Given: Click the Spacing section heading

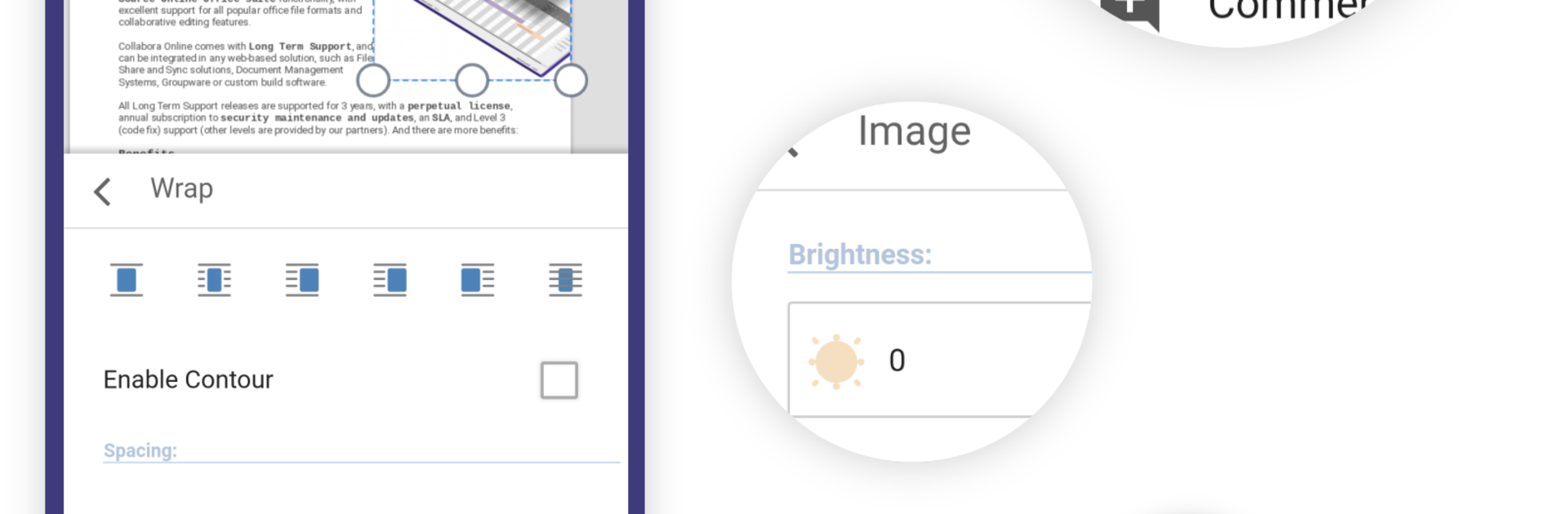Looking at the screenshot, I should coord(140,450).
